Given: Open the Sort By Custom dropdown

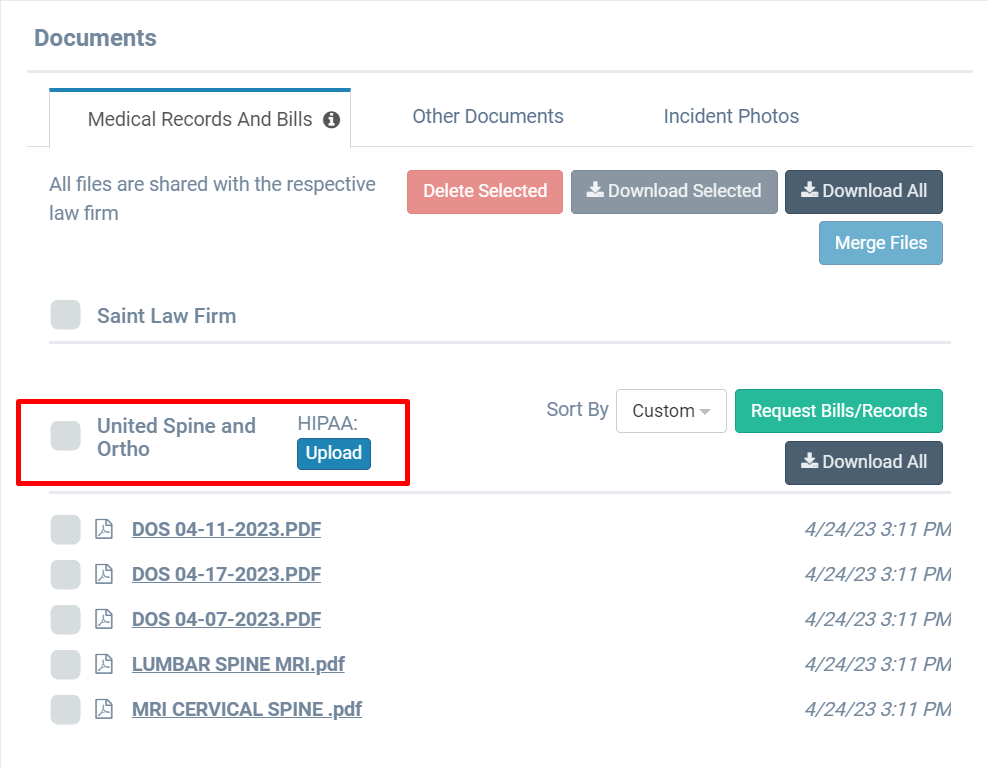Looking at the screenshot, I should coord(671,411).
